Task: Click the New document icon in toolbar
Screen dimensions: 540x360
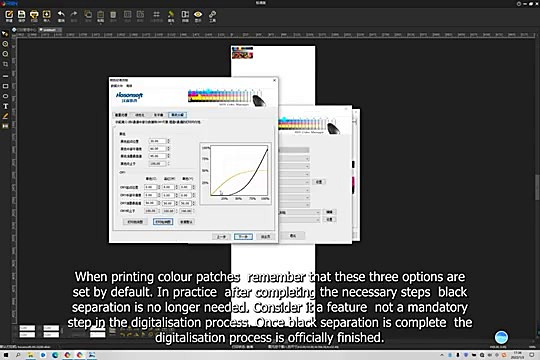Action: (x=9, y=16)
